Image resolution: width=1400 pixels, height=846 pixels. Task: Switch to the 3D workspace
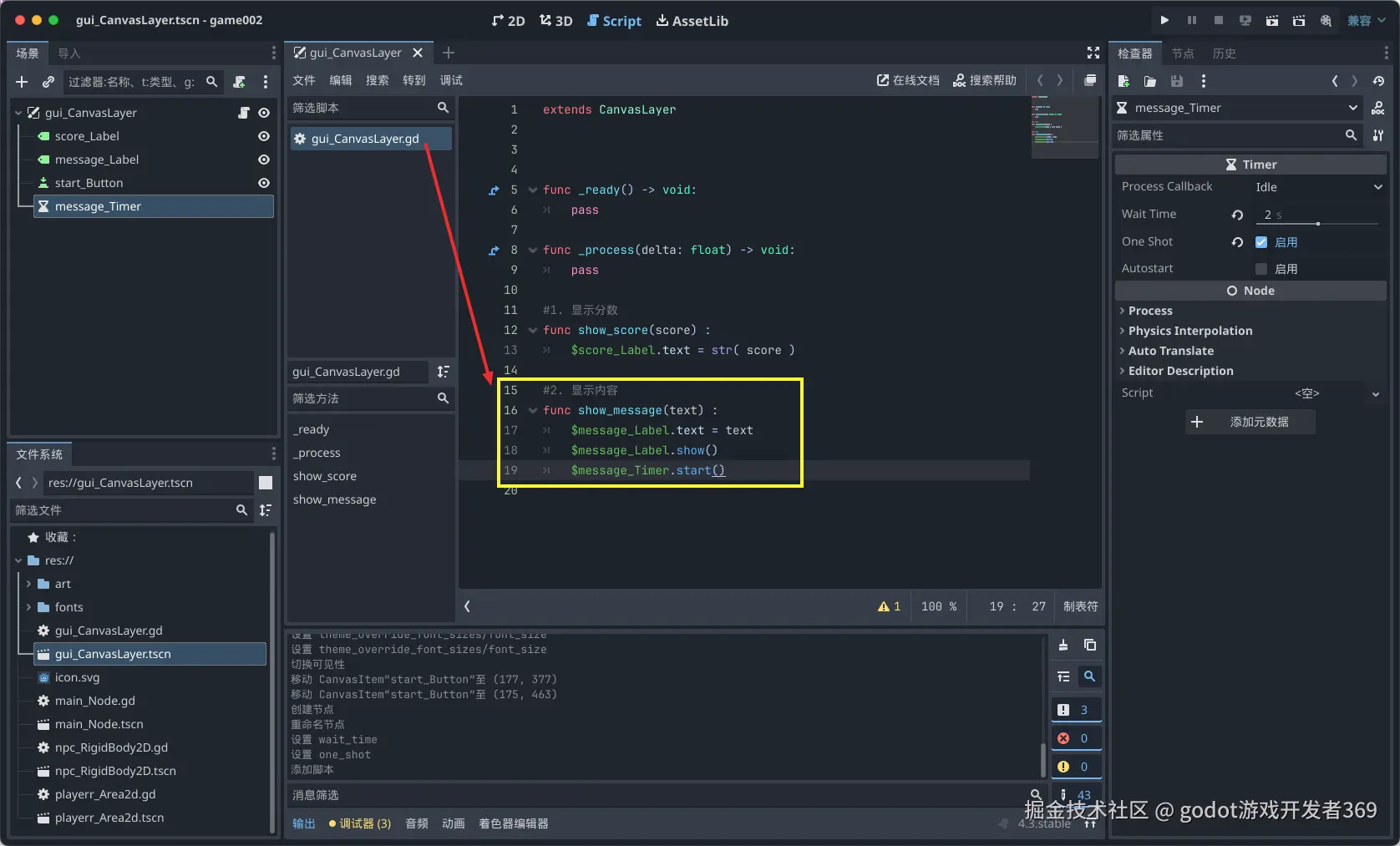point(556,21)
